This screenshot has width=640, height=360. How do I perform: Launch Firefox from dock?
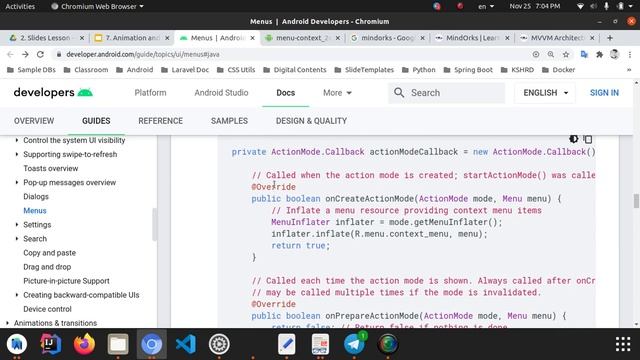84,344
